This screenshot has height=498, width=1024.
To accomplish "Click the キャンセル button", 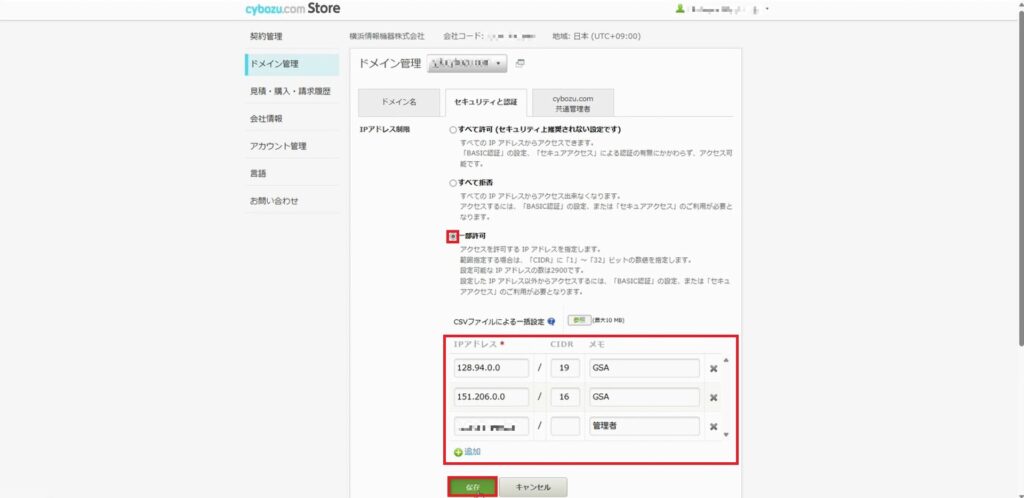I will [x=533, y=487].
